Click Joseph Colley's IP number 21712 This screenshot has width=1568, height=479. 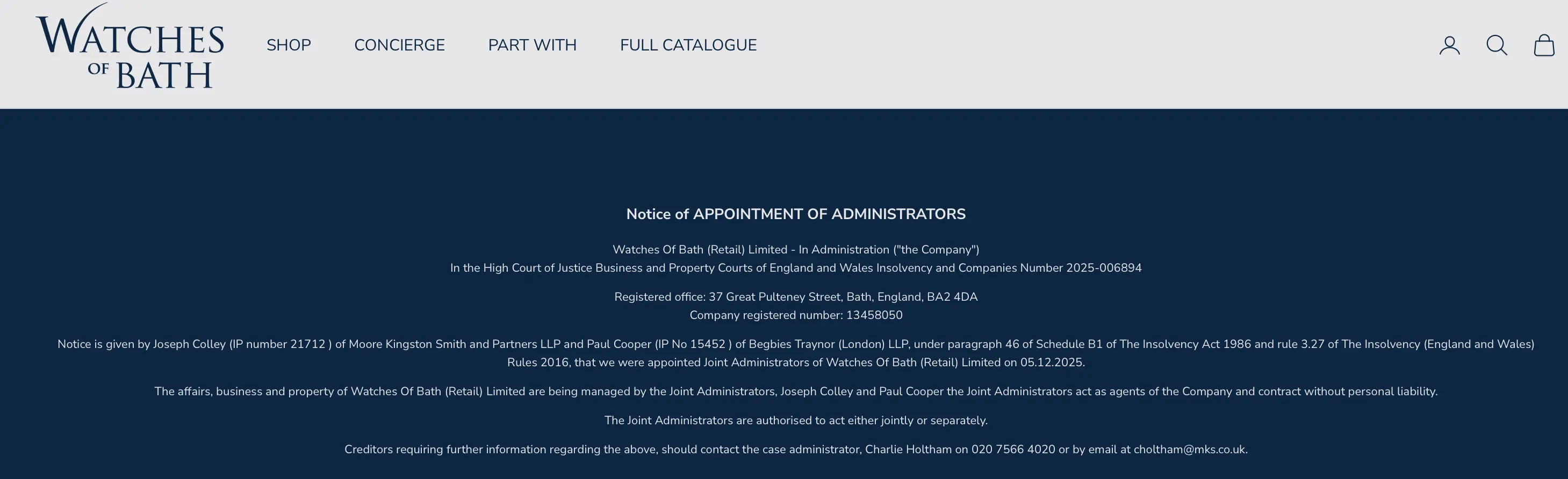click(308, 345)
